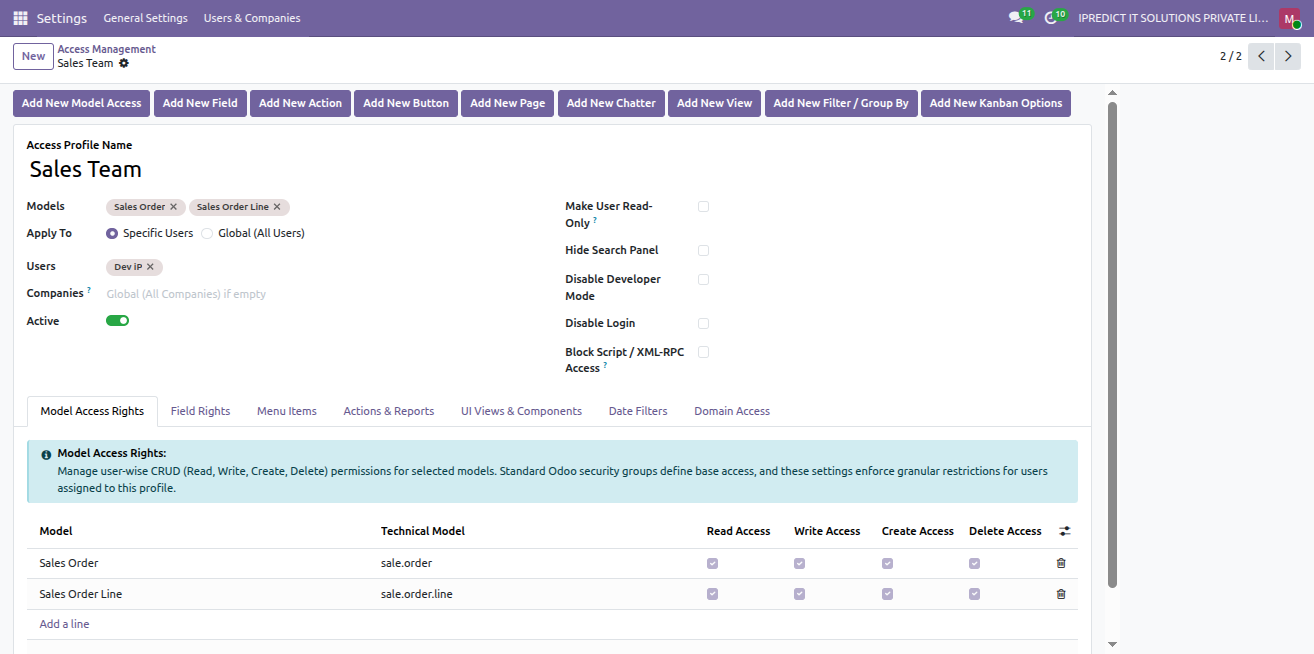Open the Actions & Reports tab

point(389,411)
